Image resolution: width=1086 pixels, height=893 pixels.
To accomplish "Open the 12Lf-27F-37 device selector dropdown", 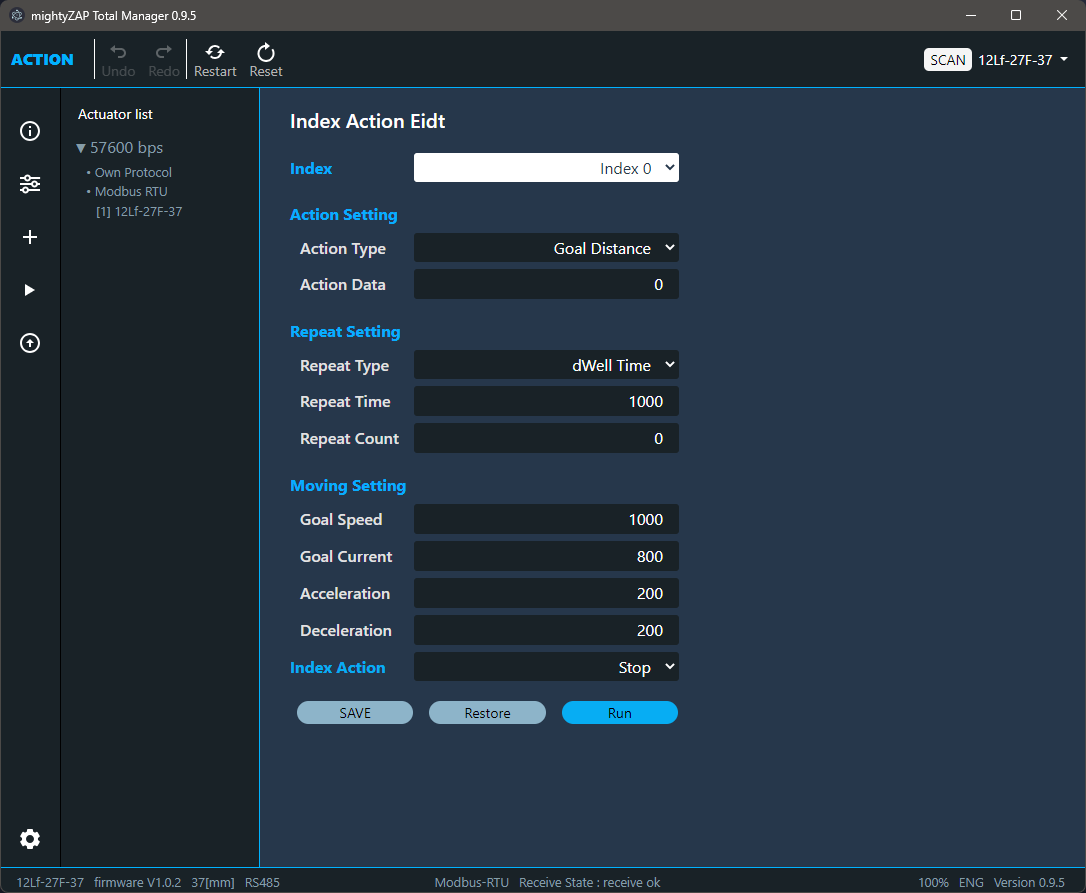I will [1022, 60].
